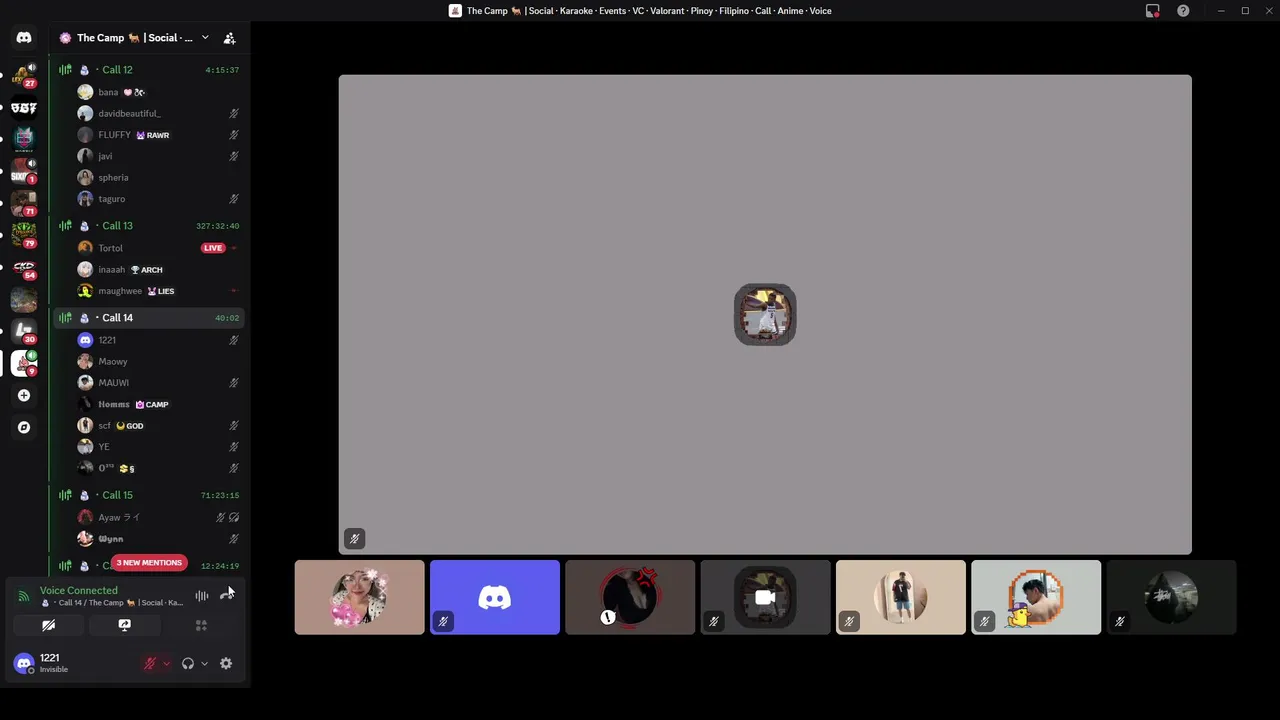Viewport: 1280px width, 720px height.
Task: Select the pink flower avatar participant tile
Action: coord(359,597)
